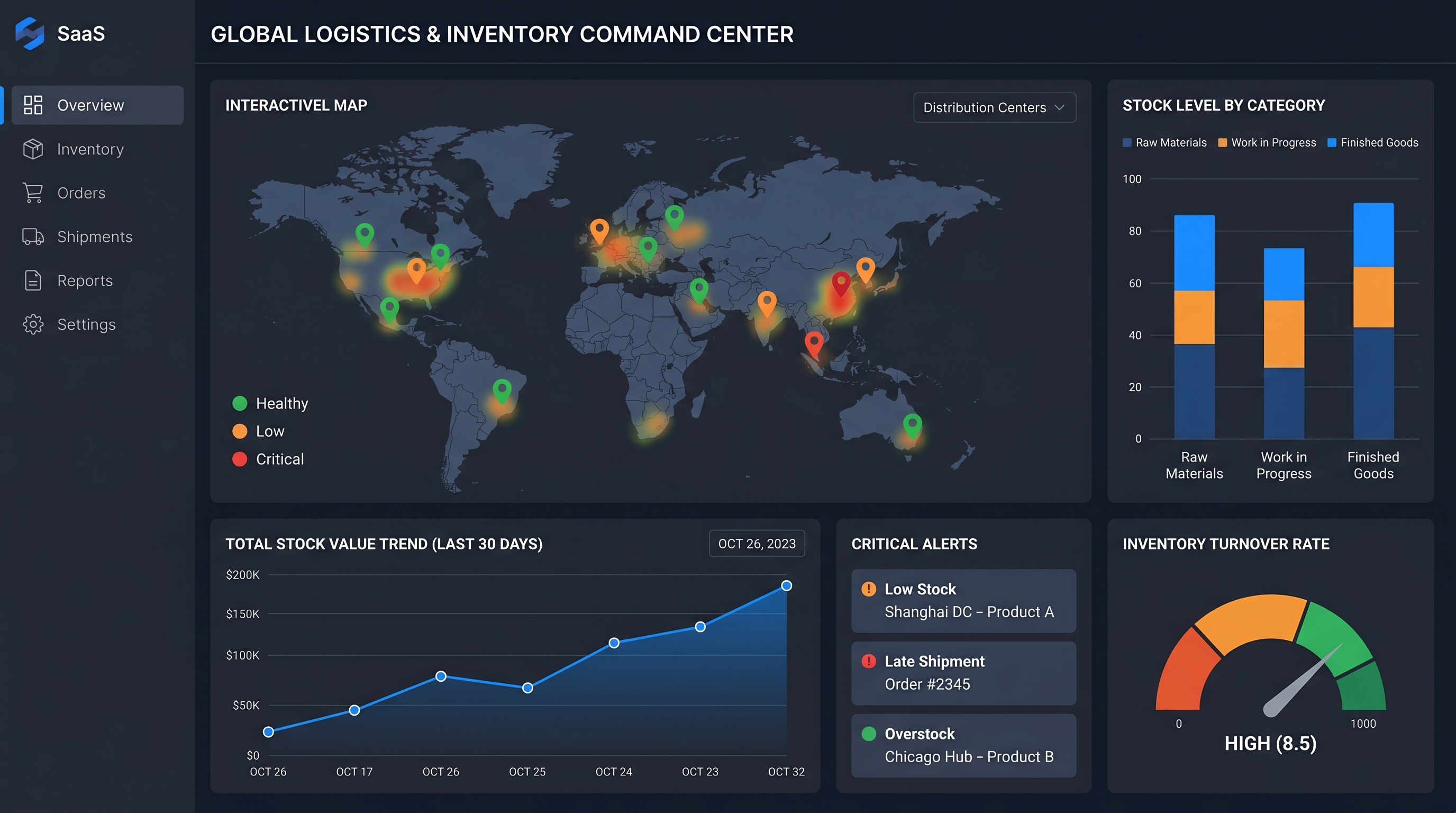Click the orange pin over the United Kingdom

click(599, 231)
